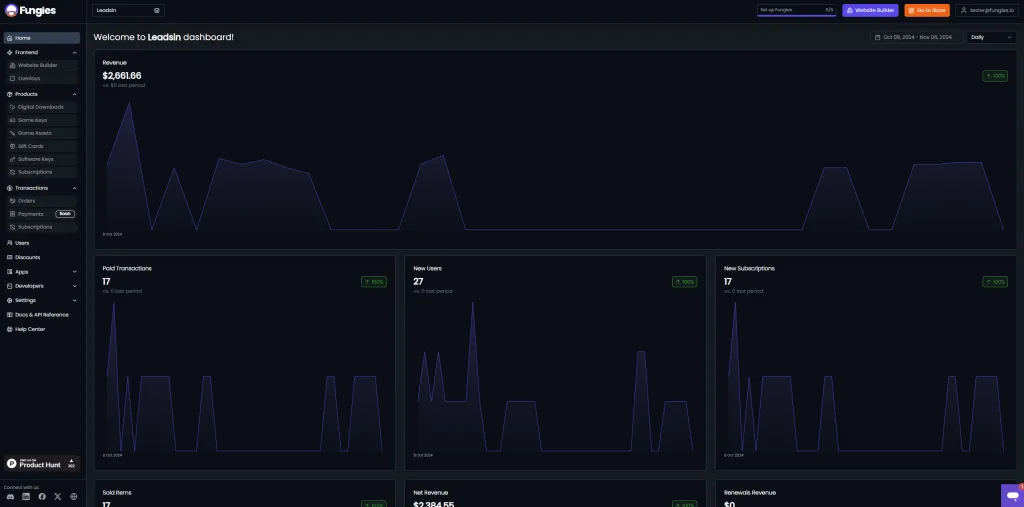Click the orange Go to Store button
The image size is (1024, 507).
tap(927, 10)
